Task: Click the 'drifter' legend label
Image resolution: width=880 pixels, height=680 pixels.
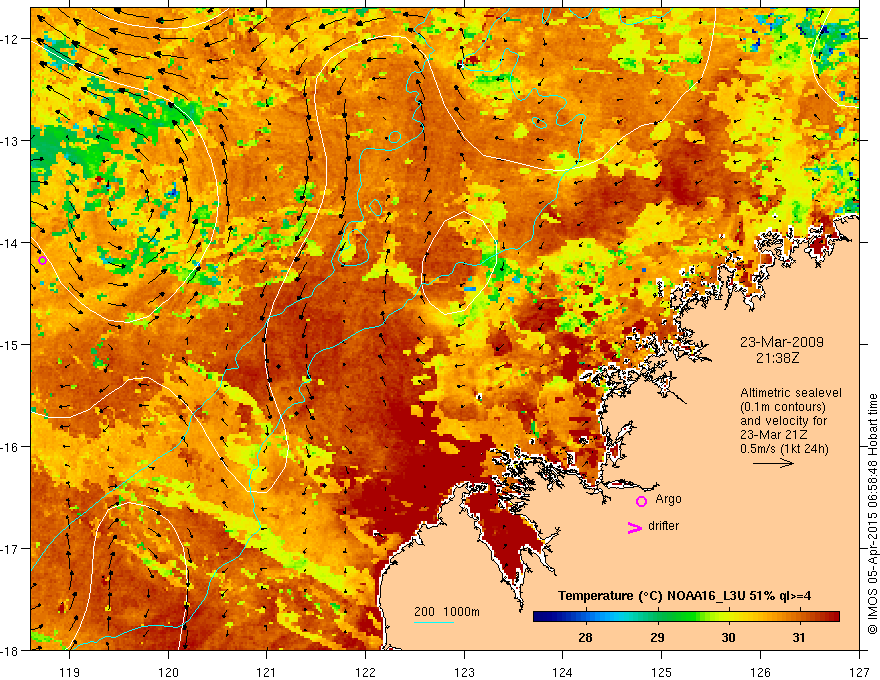Action: coord(663,526)
